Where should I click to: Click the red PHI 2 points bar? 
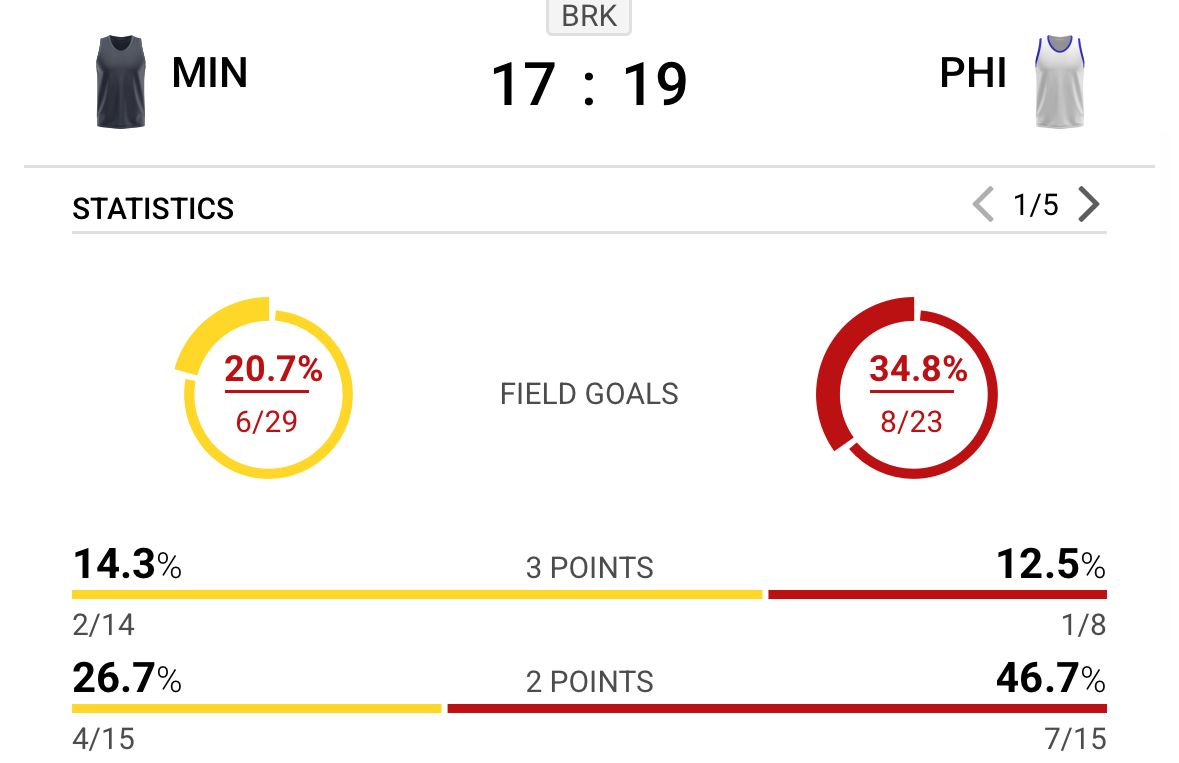(777, 709)
